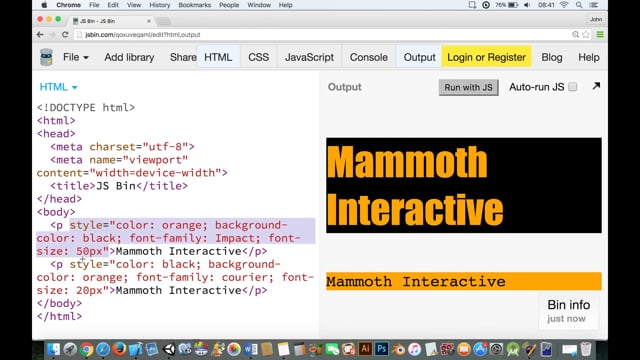Click the opening body tag line in code

56,212
